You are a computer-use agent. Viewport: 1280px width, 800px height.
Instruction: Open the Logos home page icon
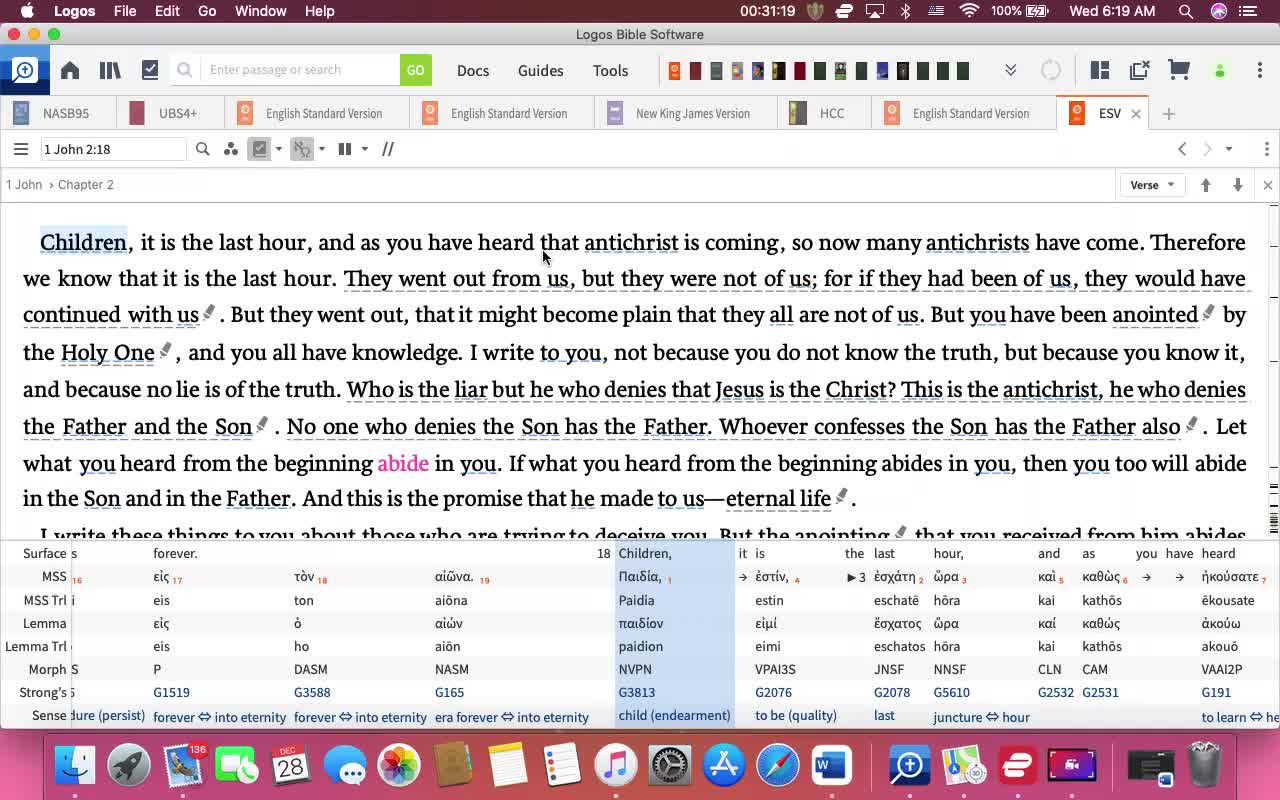tap(70, 70)
